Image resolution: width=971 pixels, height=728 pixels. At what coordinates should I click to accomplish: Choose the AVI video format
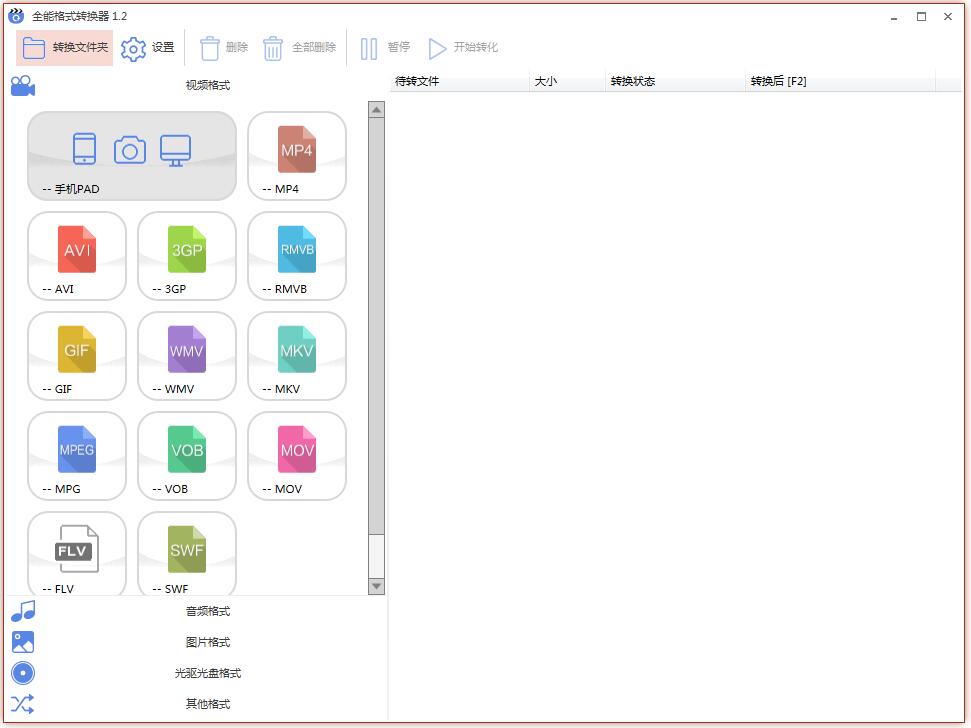point(77,255)
